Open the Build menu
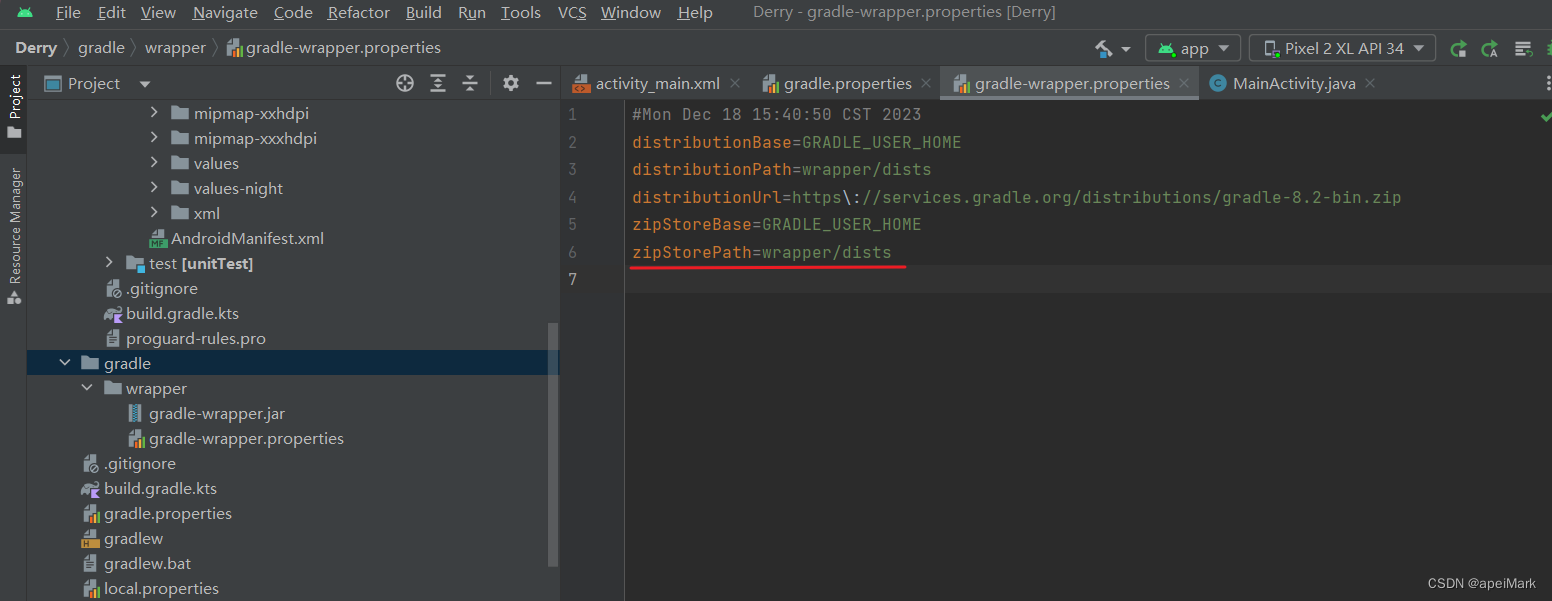This screenshot has width=1552, height=601. [424, 13]
